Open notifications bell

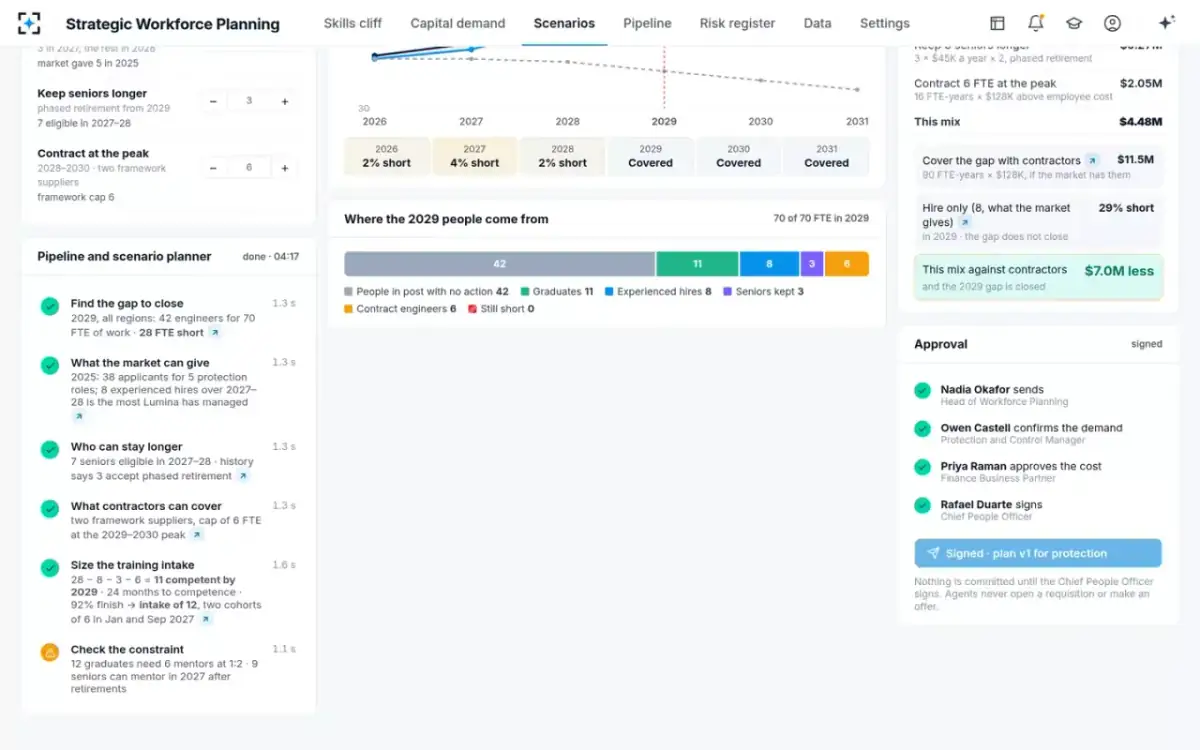1035,23
